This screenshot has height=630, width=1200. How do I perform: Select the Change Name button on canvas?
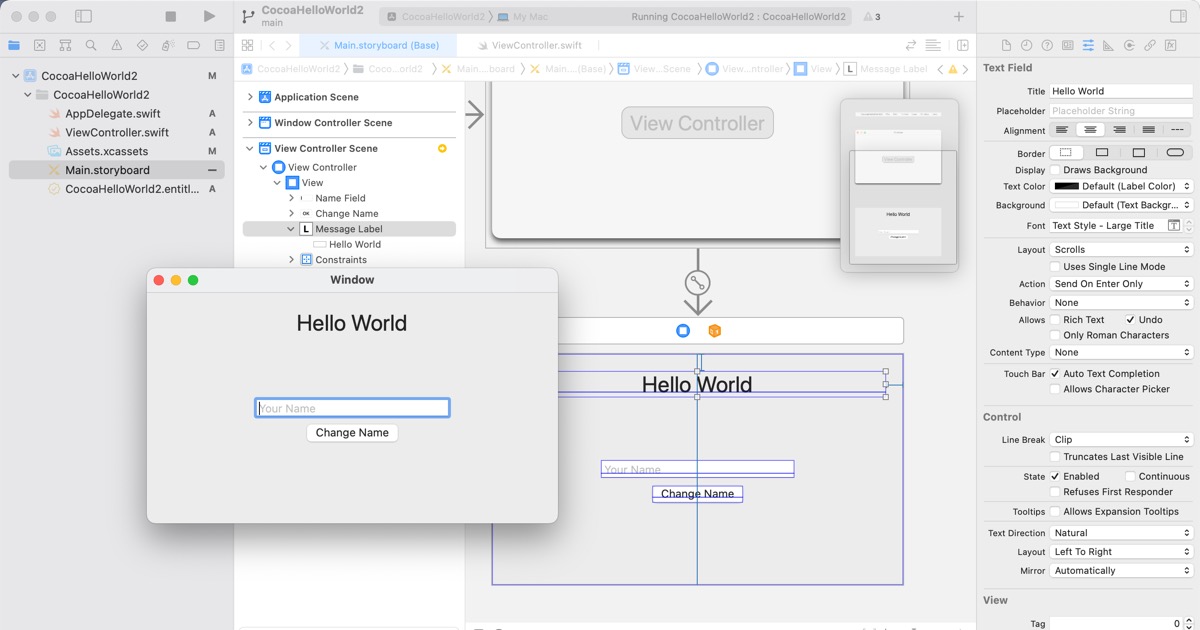pyautogui.click(x=697, y=494)
